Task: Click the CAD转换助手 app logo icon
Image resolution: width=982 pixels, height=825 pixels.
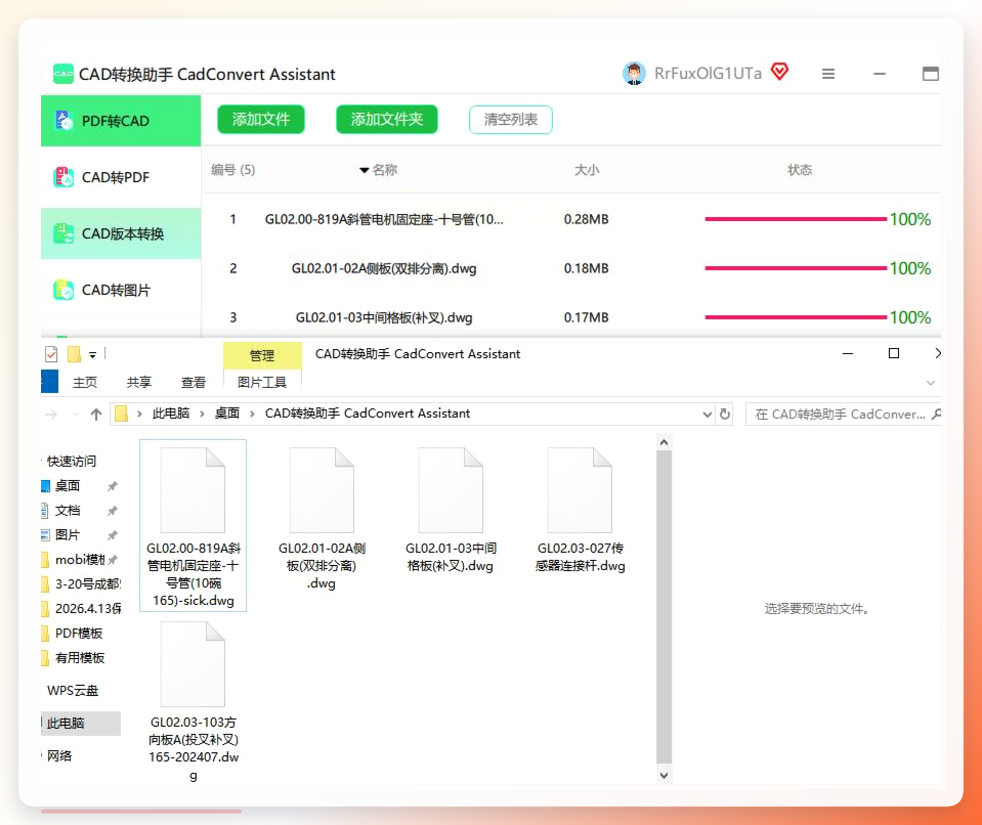Action: coord(63,74)
